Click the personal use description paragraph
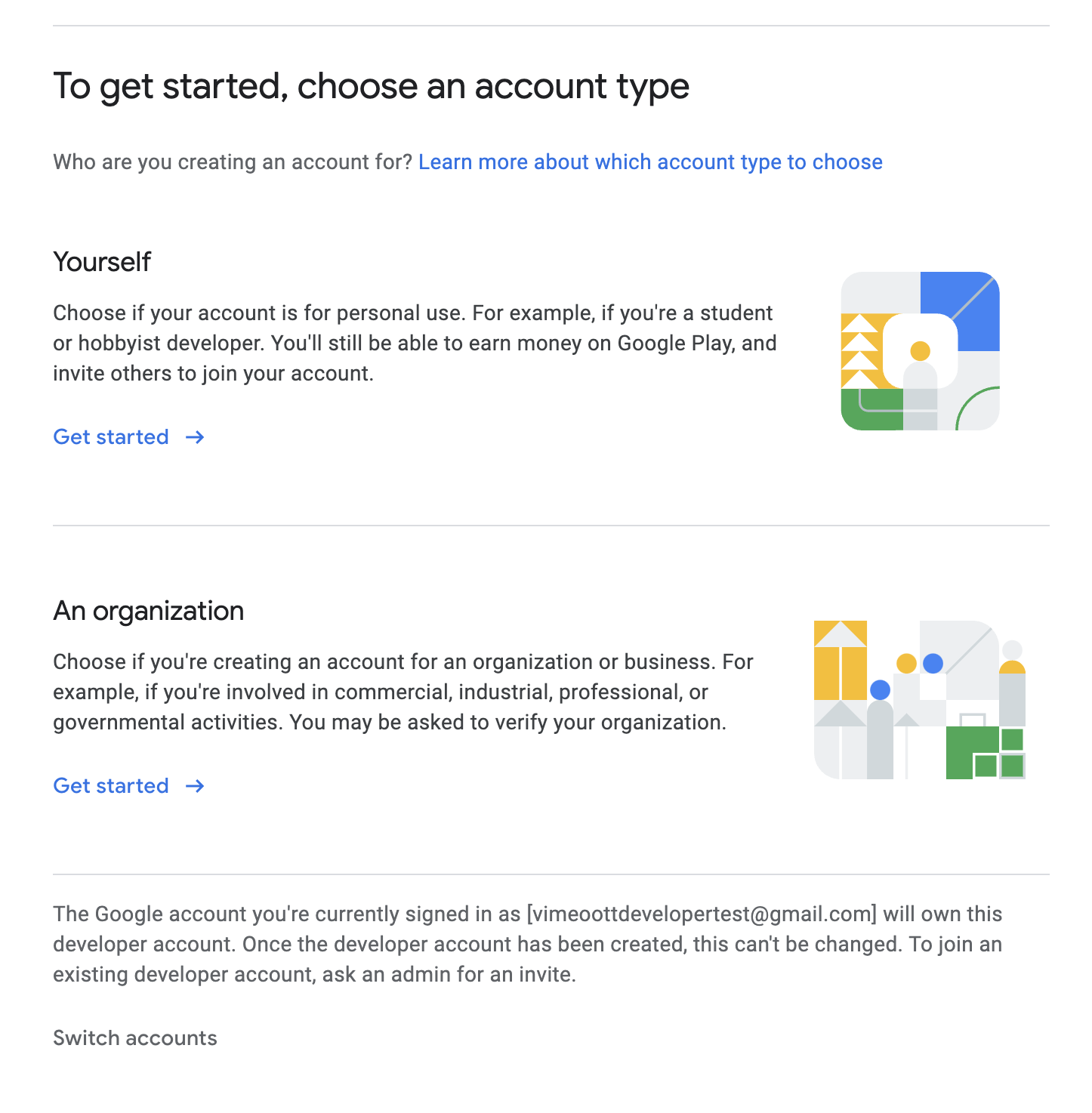The width and height of the screenshot is (1092, 1113). (415, 344)
